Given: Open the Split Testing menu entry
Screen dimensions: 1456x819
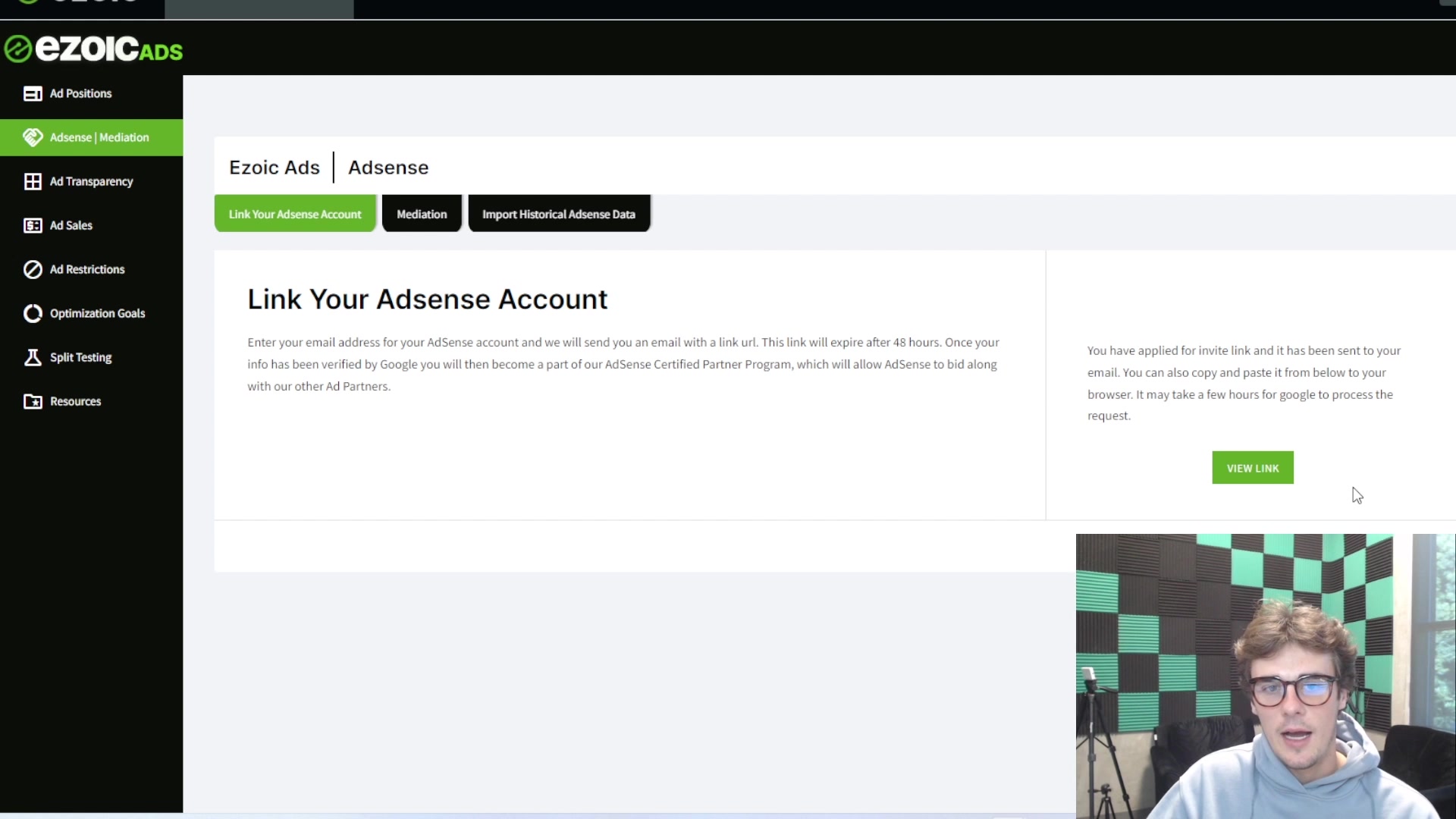Looking at the screenshot, I should [x=80, y=358].
